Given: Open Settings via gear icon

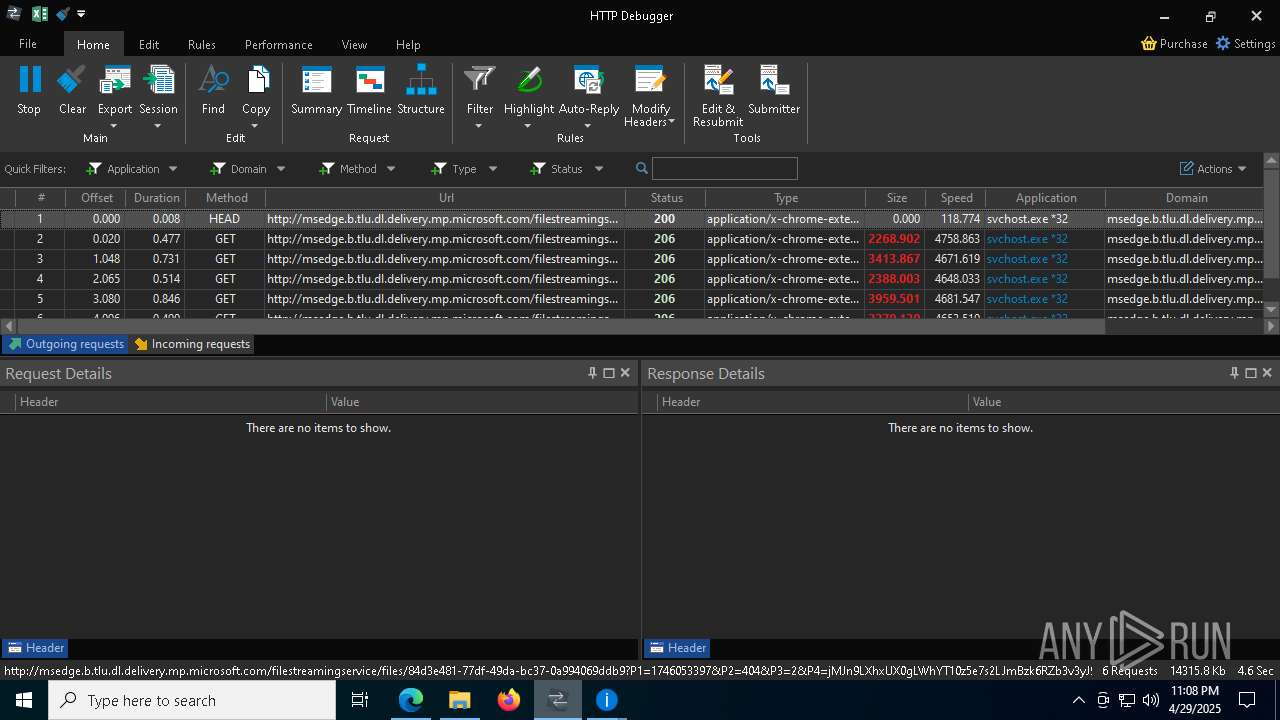Looking at the screenshot, I should (1223, 44).
